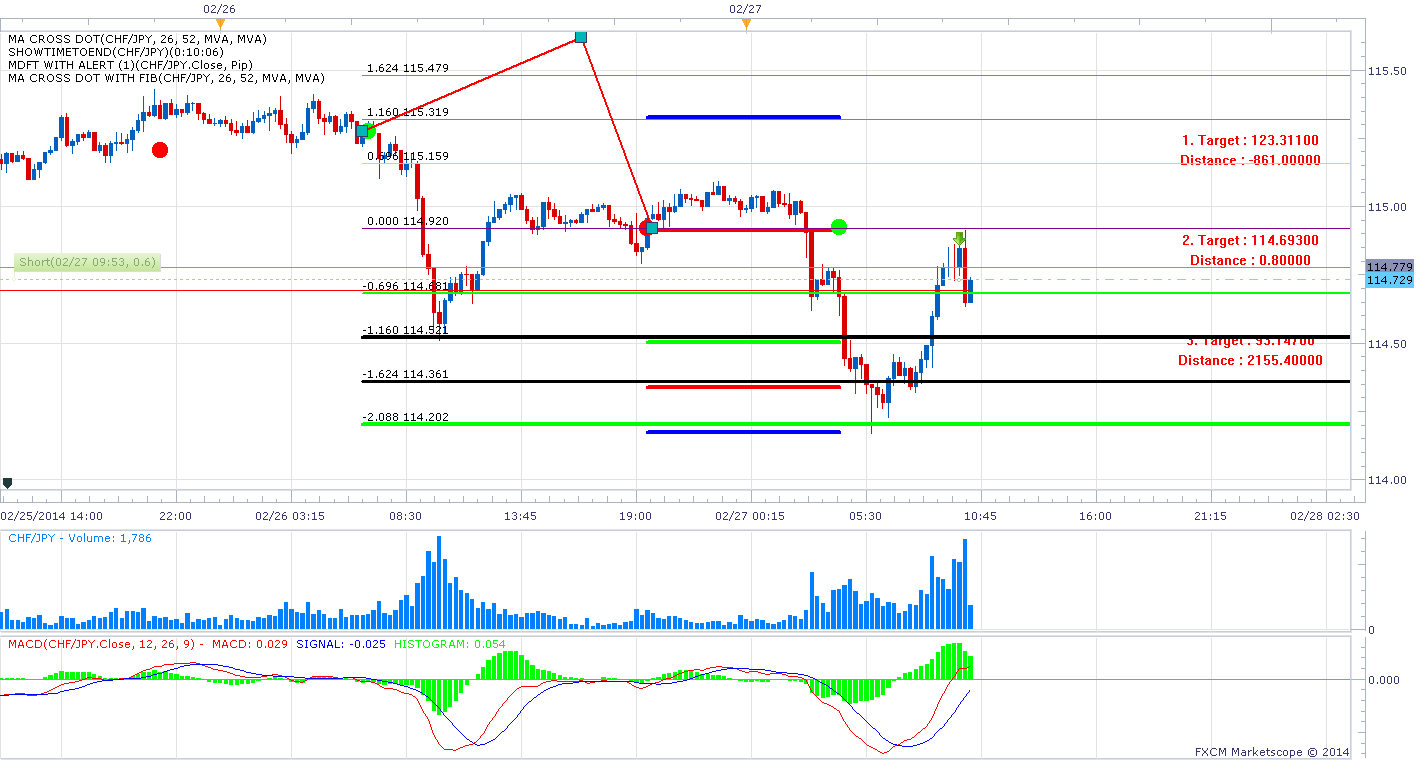This screenshot has width=1423, height=760.
Task: Select the 1.160 115.319 fib level label
Action: coord(407,112)
